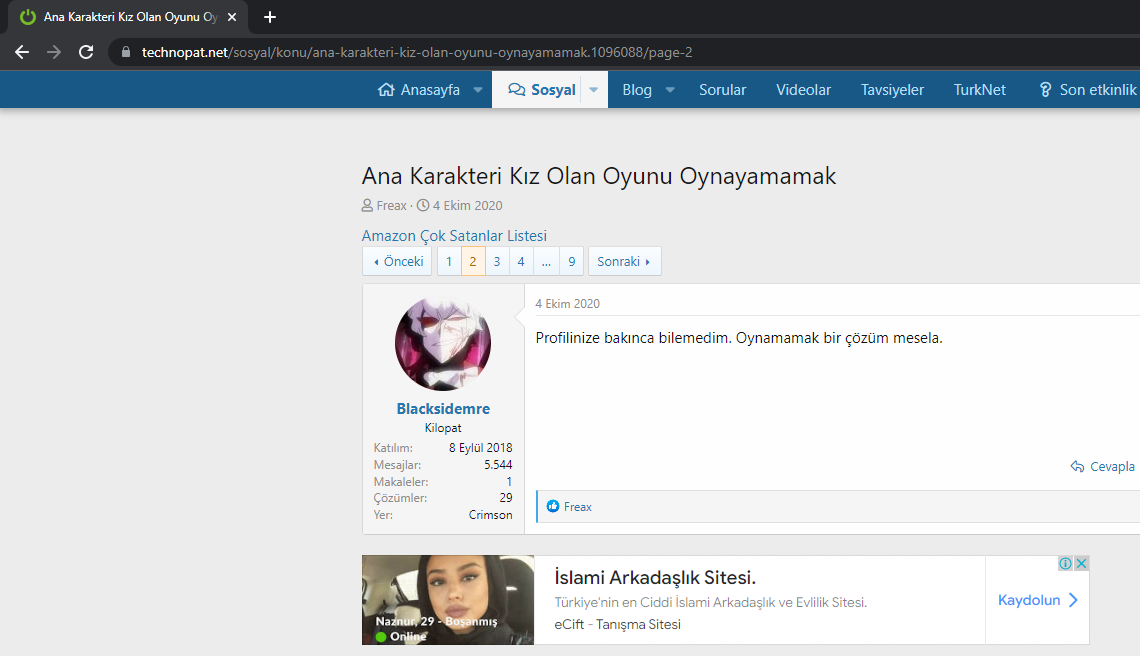Open Sorular in the navigation bar

[x=723, y=89]
